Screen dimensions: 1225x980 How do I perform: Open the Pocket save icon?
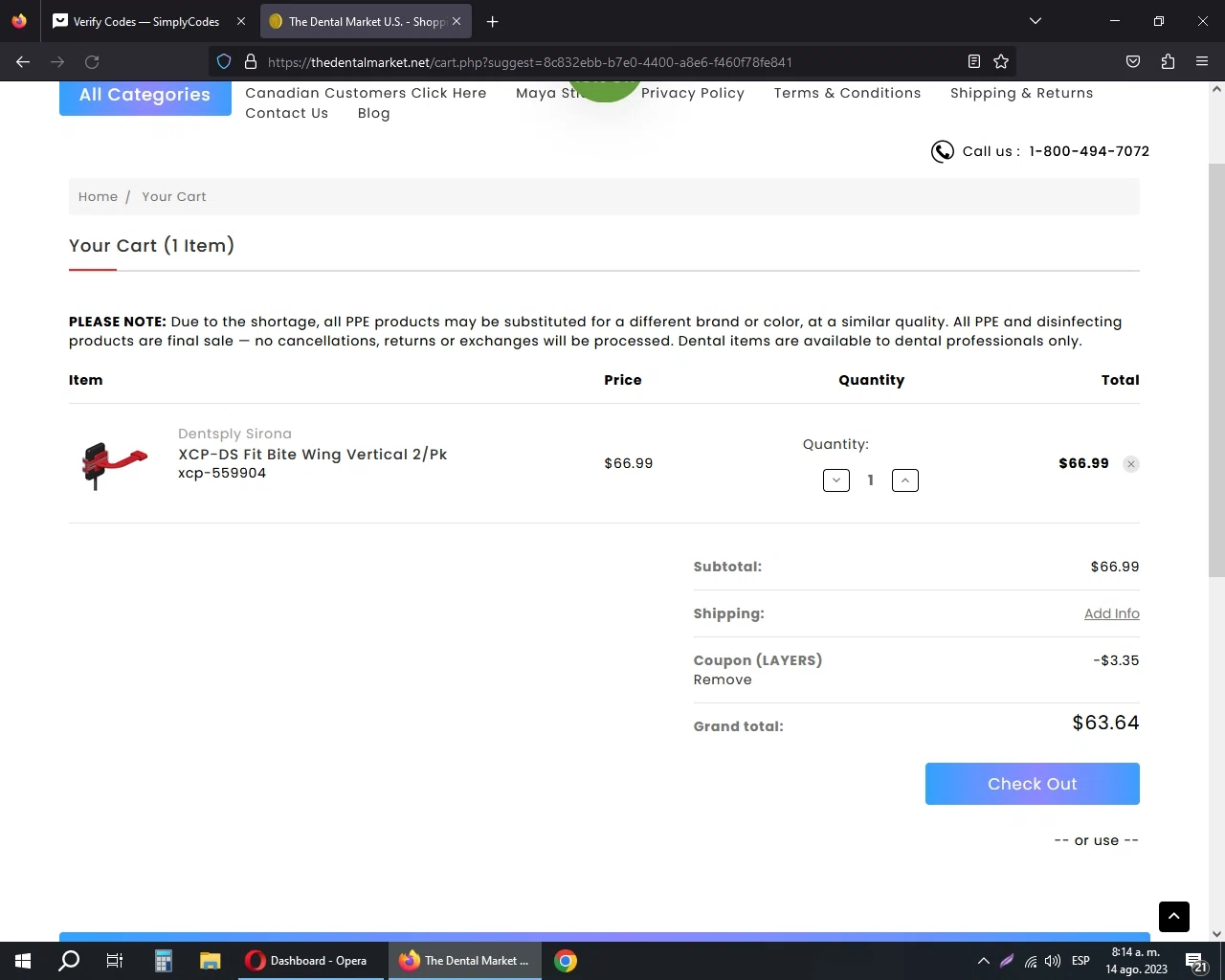[1133, 62]
